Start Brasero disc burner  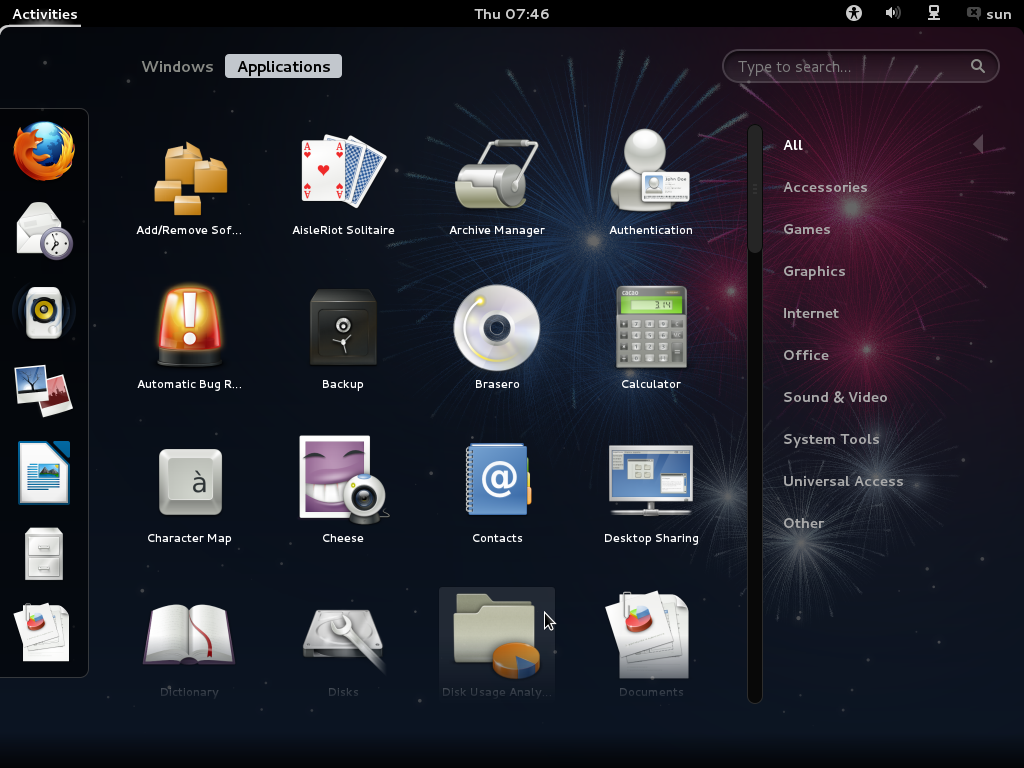[x=497, y=330]
